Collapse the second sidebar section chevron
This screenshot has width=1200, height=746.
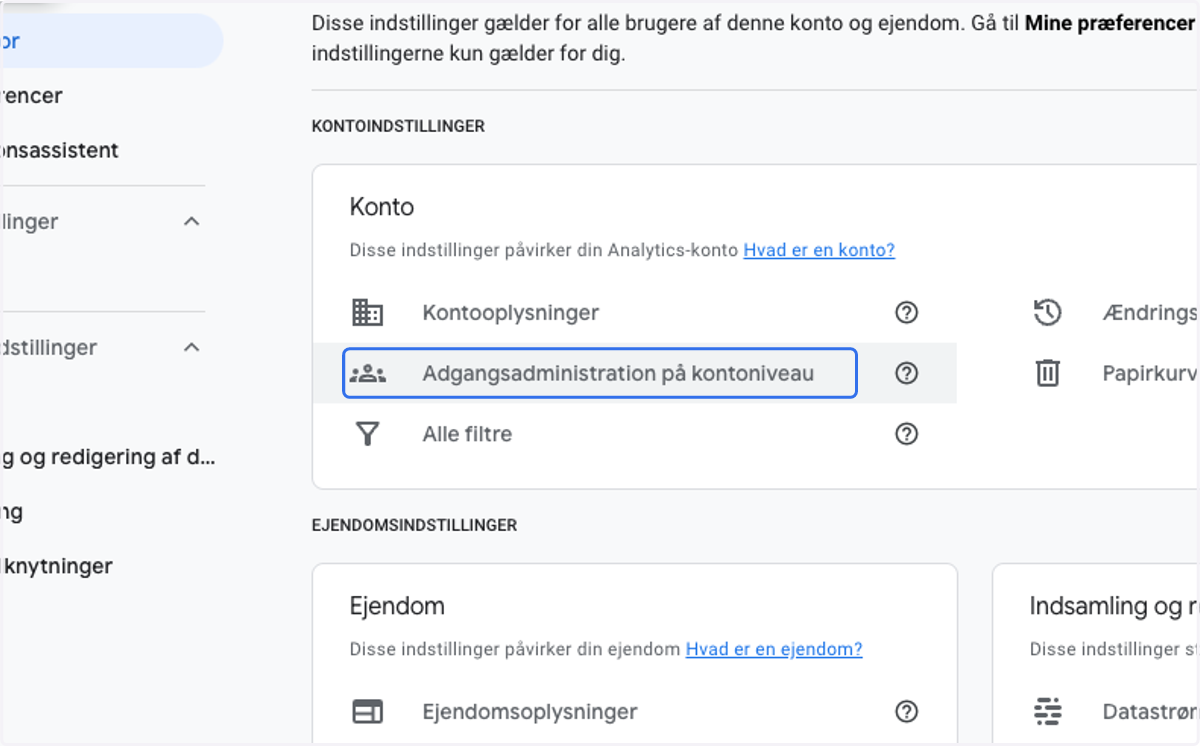click(x=192, y=347)
